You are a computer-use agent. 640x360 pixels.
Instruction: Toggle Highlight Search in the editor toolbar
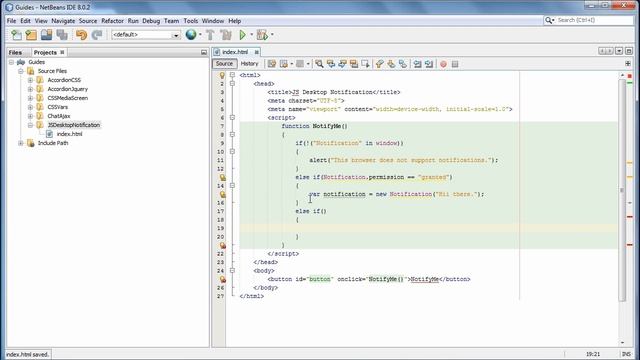354,64
